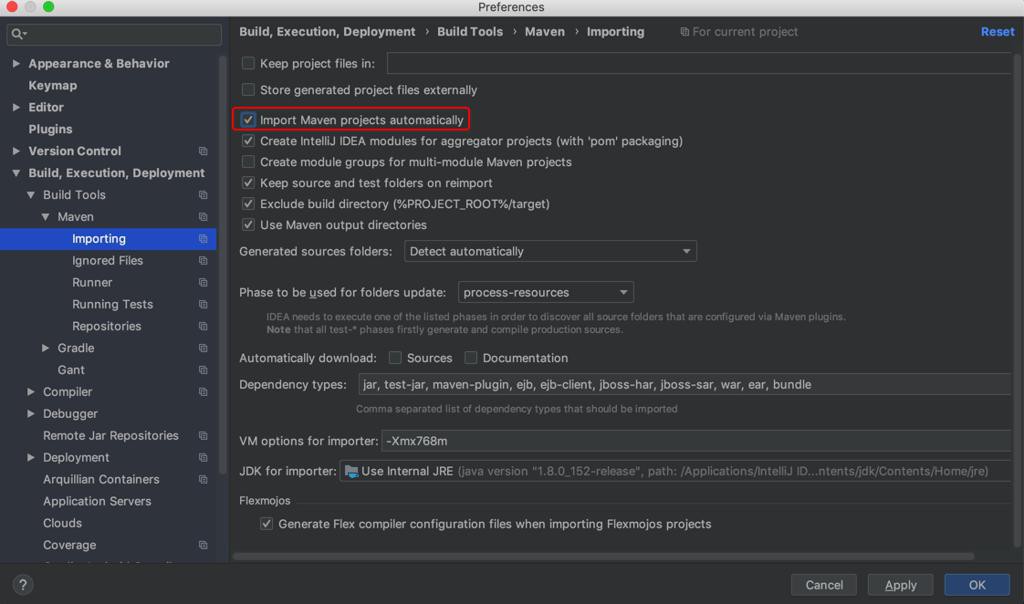Click project-level icon beside Arquillian Containers
This screenshot has height=604, width=1024.
203,479
